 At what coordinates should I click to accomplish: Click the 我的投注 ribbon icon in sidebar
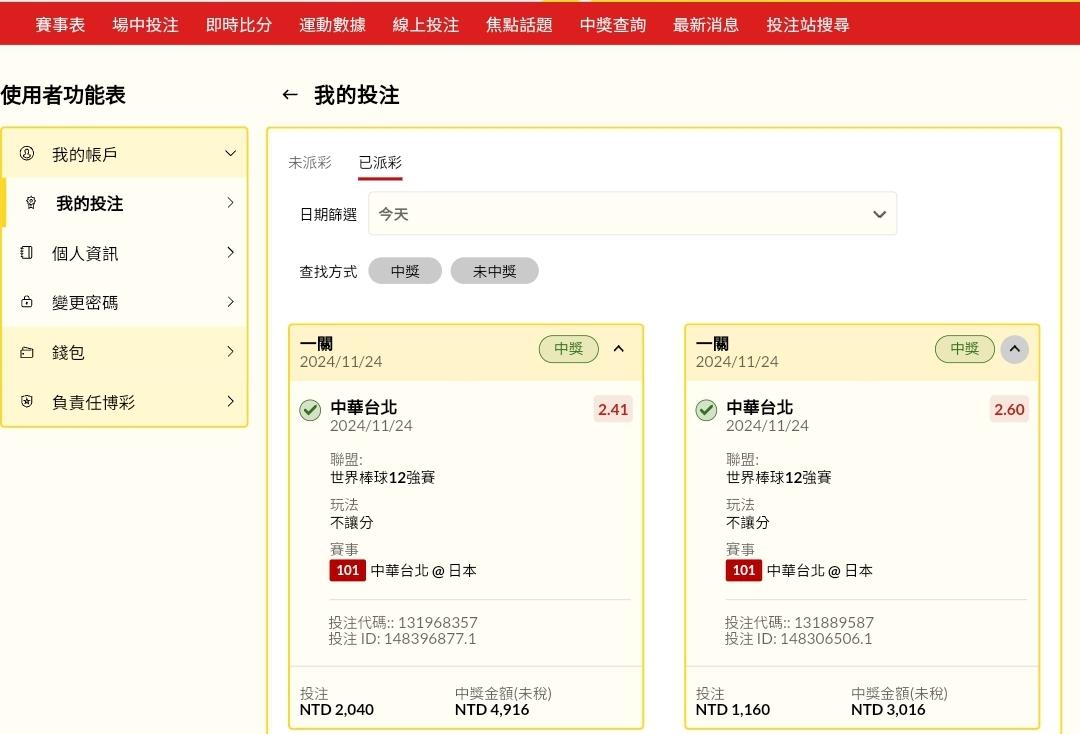coord(31,202)
